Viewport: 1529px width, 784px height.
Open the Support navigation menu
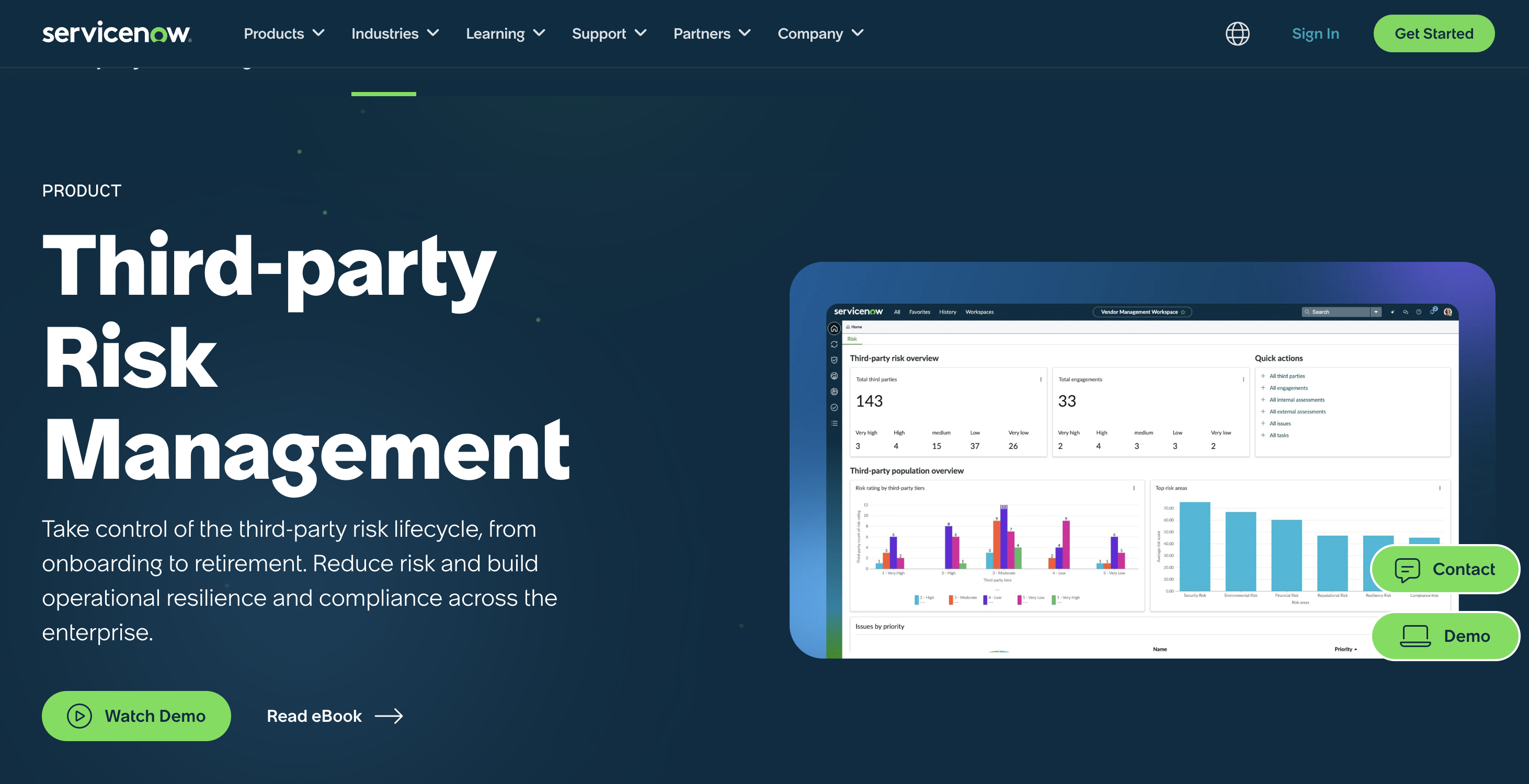point(609,34)
